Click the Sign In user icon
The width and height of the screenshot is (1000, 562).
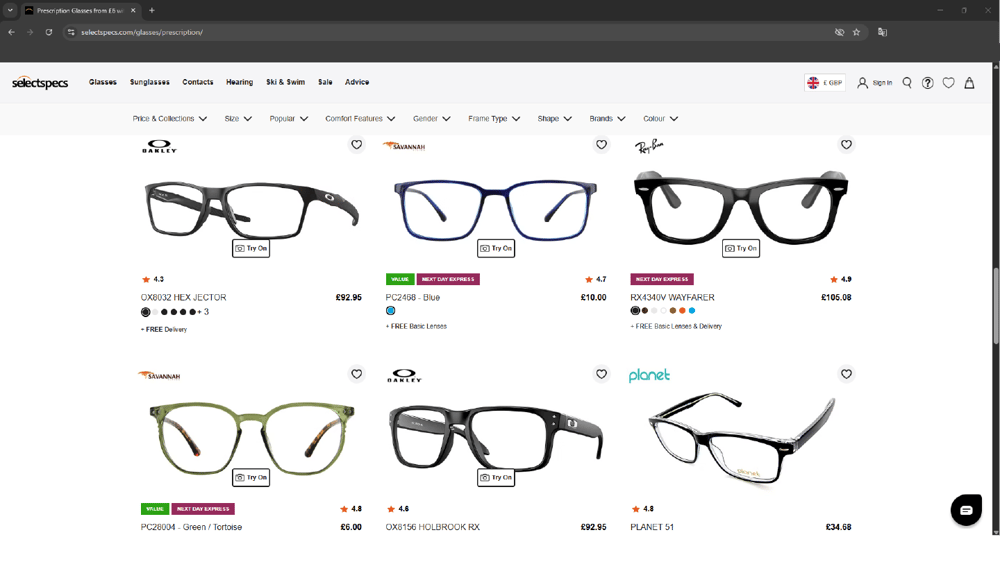coord(862,83)
